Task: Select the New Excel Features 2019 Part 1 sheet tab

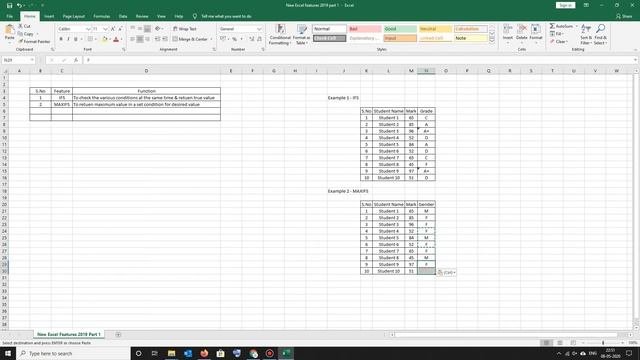Action: [x=69, y=334]
